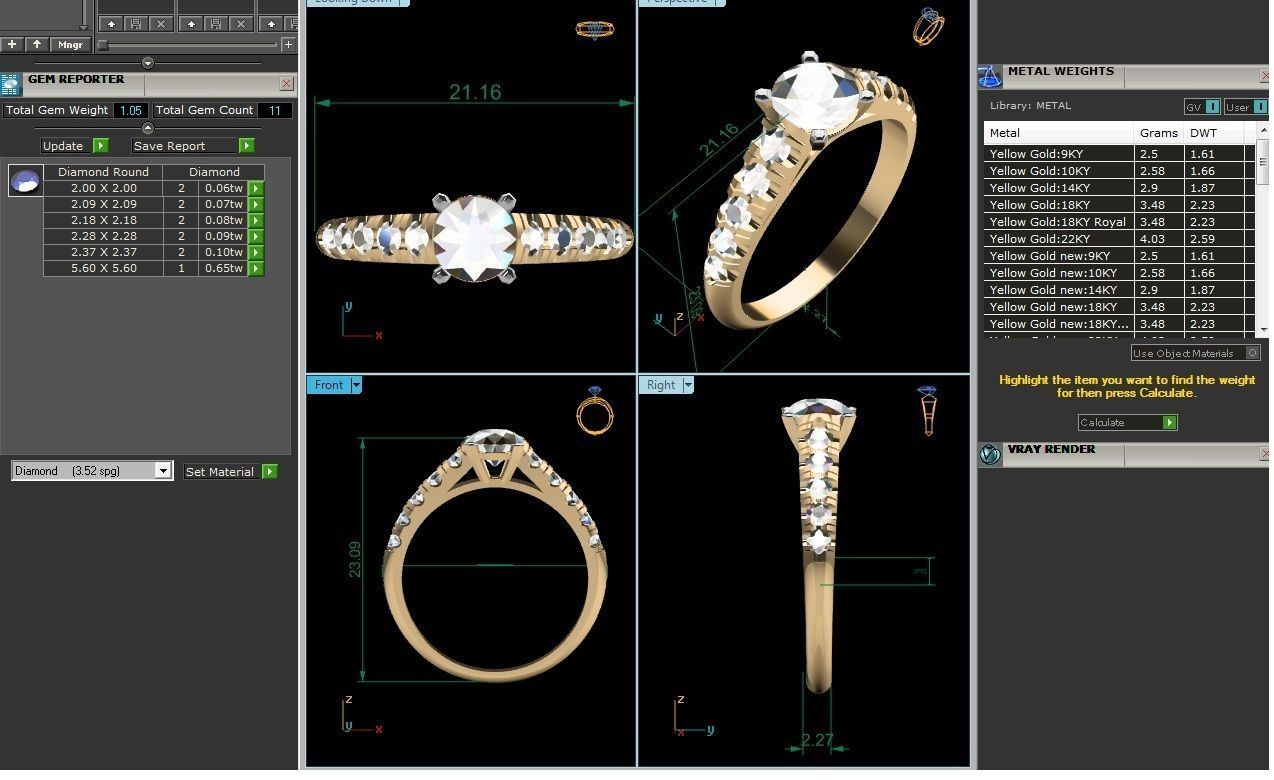This screenshot has width=1274, height=780.
Task: Open the Front viewport dropdown arrow
Action: [356, 385]
